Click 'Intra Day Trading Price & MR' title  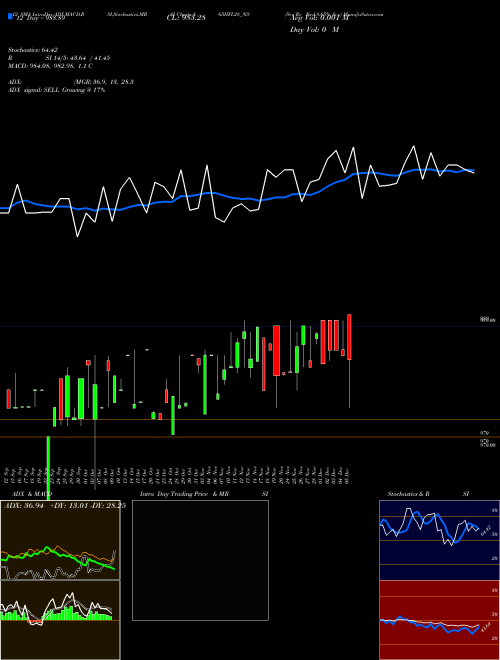[x=184, y=494]
